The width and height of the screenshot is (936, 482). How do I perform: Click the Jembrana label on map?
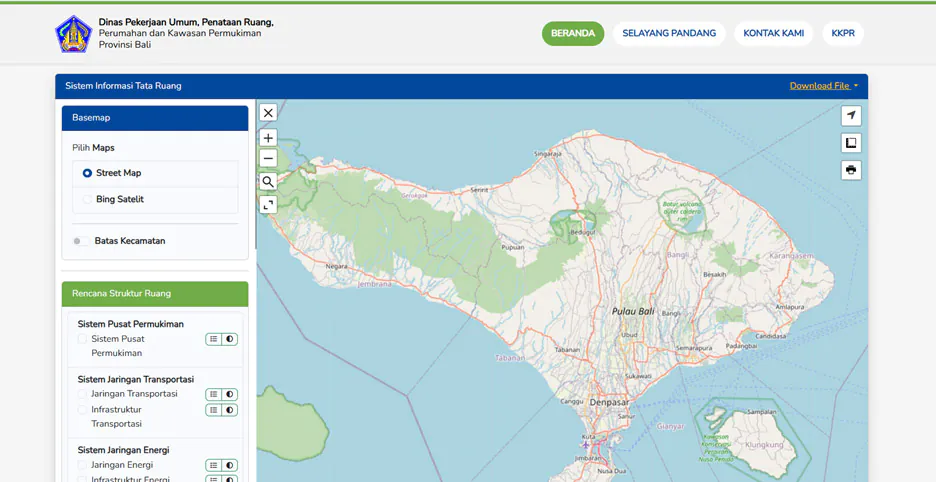374,284
